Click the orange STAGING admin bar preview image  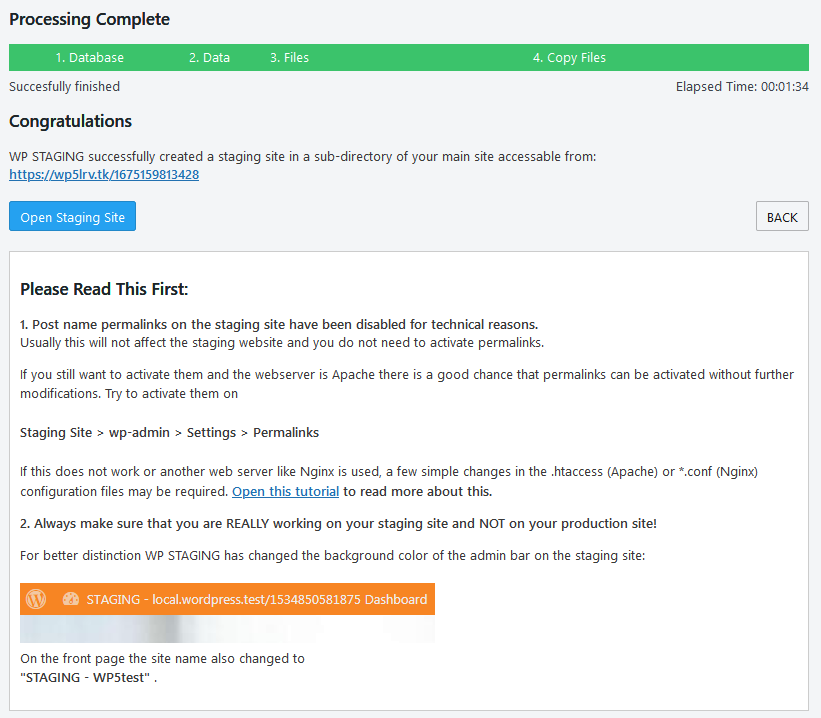[x=227, y=613]
